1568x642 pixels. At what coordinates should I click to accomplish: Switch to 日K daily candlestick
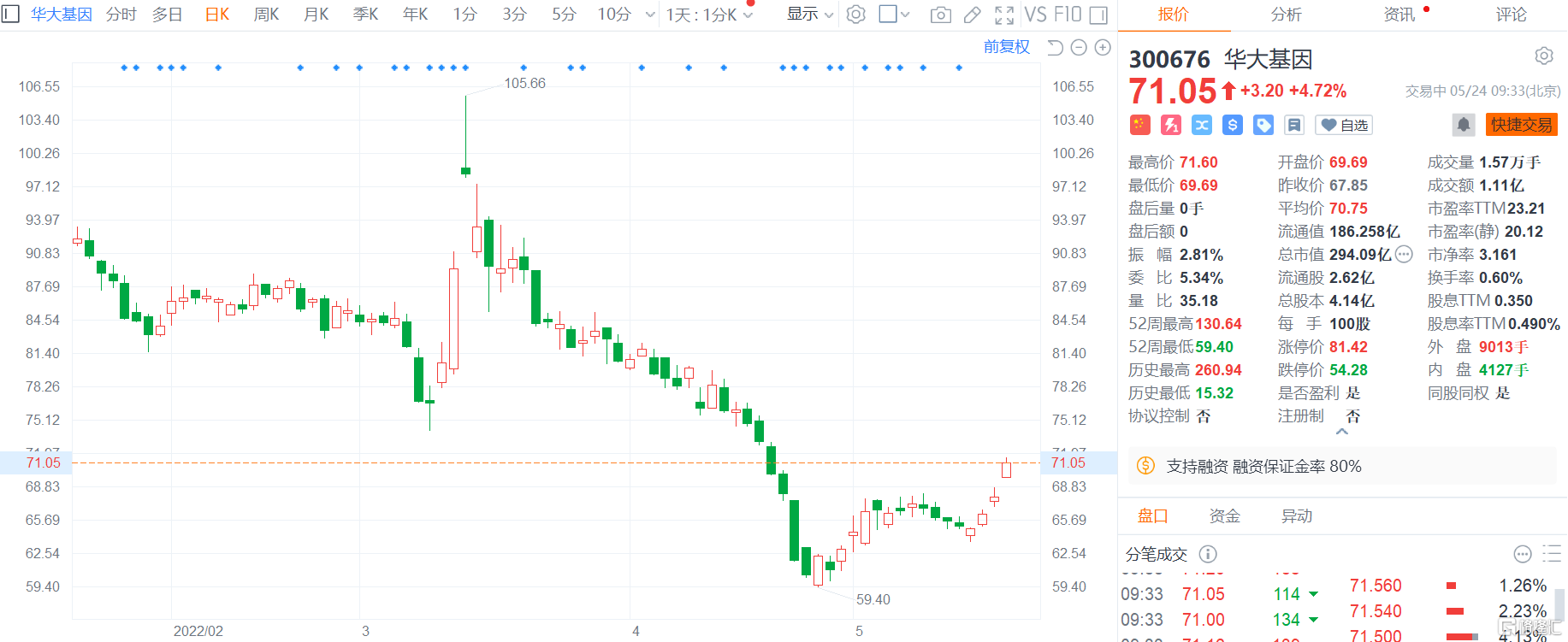[x=217, y=15]
